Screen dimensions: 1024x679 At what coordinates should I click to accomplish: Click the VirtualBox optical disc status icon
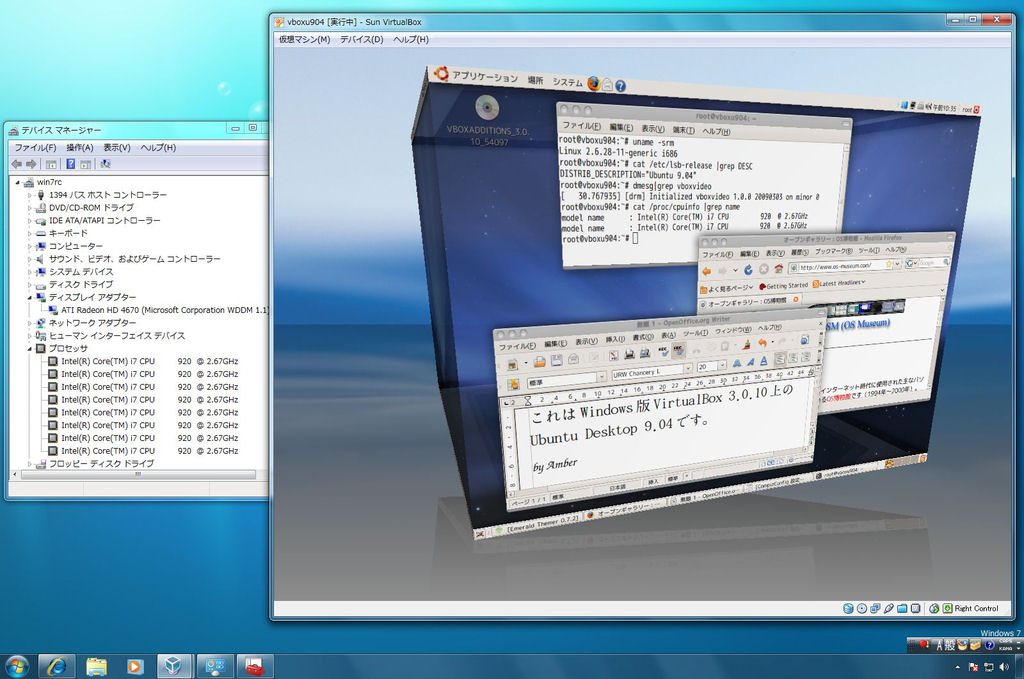862,608
